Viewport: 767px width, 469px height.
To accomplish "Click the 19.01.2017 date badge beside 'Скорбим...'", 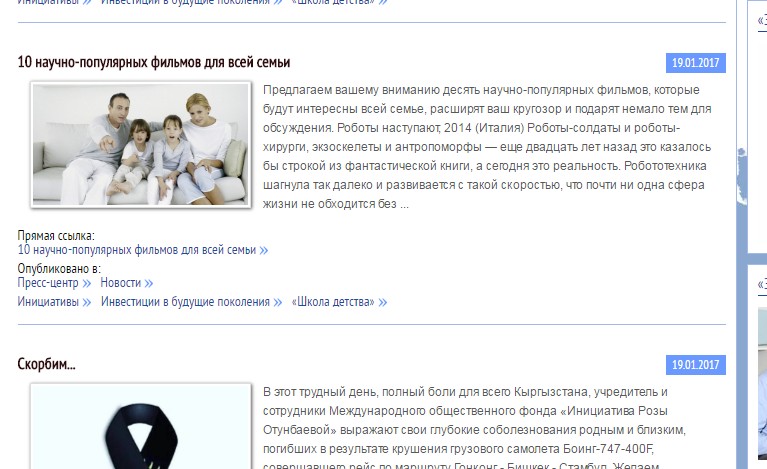I will (x=696, y=365).
